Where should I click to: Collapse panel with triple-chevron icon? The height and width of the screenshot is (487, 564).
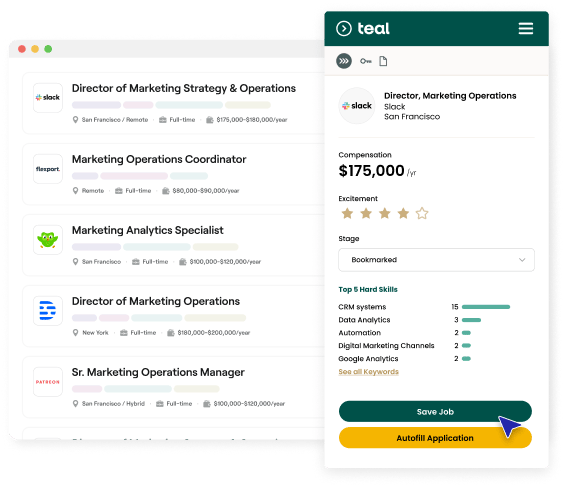[x=344, y=61]
